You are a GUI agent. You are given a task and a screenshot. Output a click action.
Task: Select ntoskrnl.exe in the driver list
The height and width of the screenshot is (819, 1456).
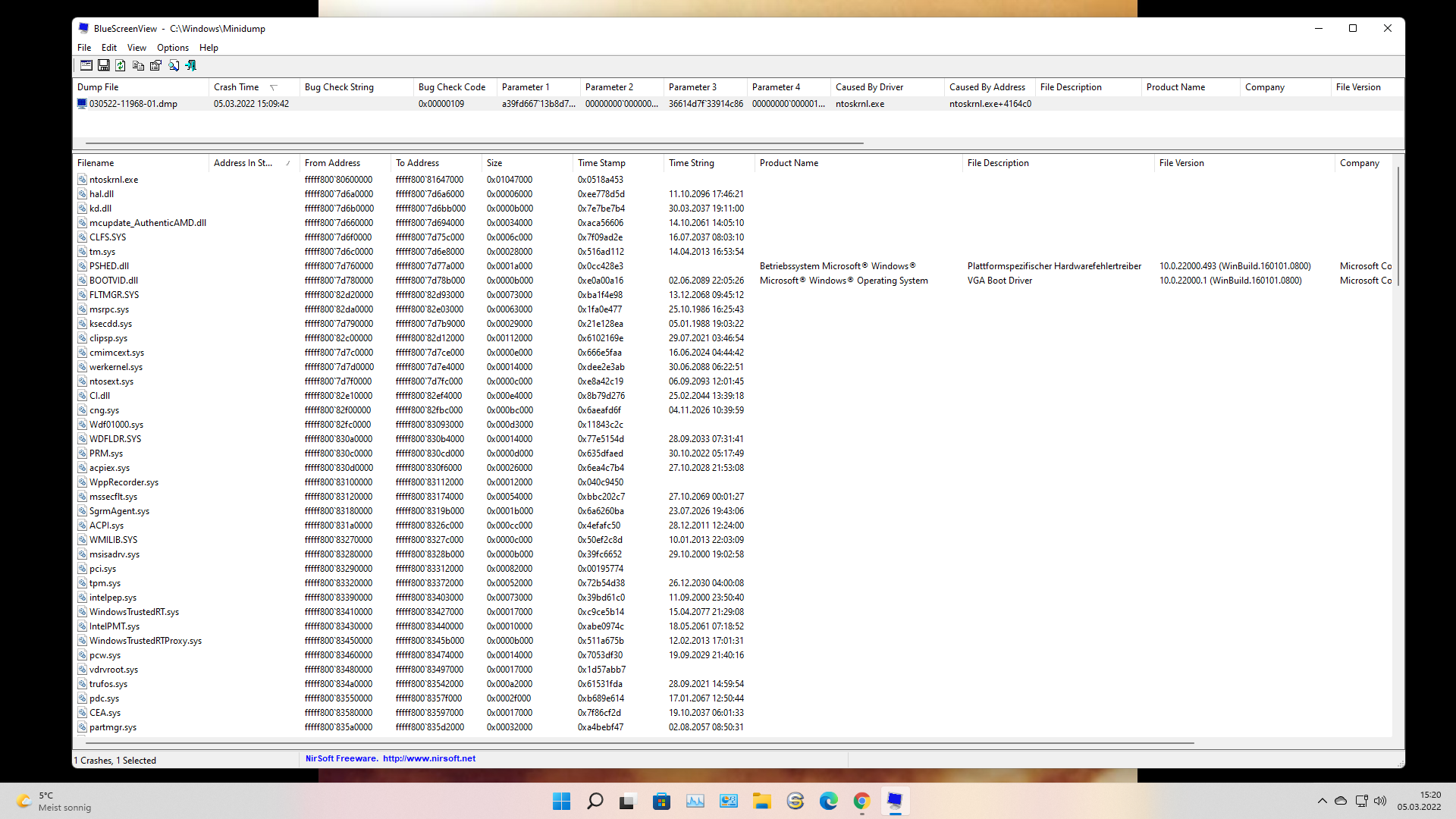coord(114,180)
